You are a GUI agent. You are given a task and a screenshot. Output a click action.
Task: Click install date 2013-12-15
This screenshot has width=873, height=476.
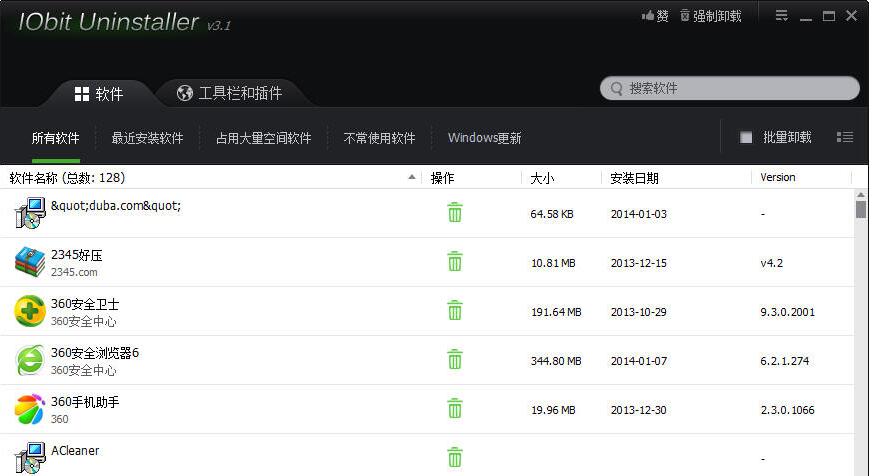point(639,263)
